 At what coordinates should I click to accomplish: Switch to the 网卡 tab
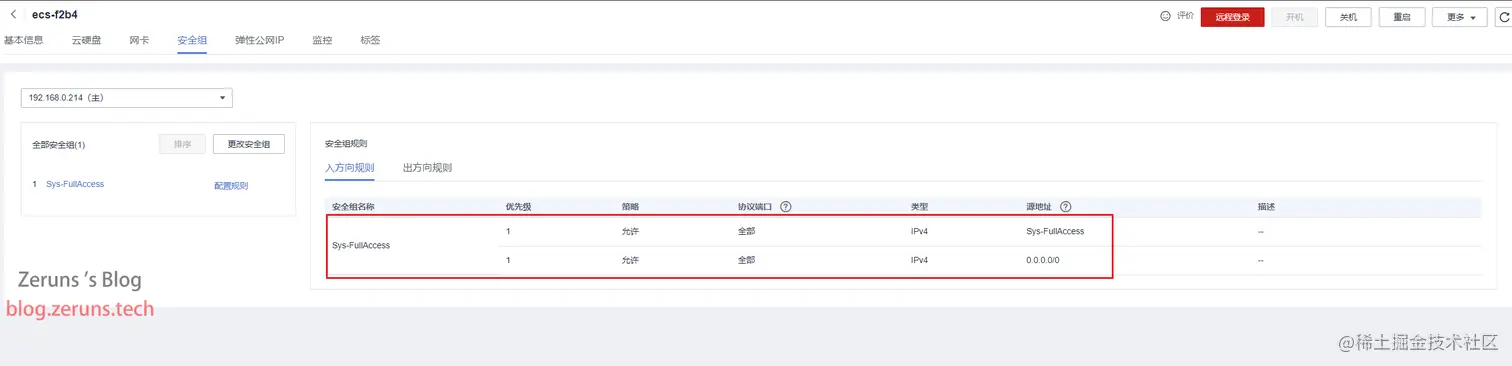(x=139, y=40)
